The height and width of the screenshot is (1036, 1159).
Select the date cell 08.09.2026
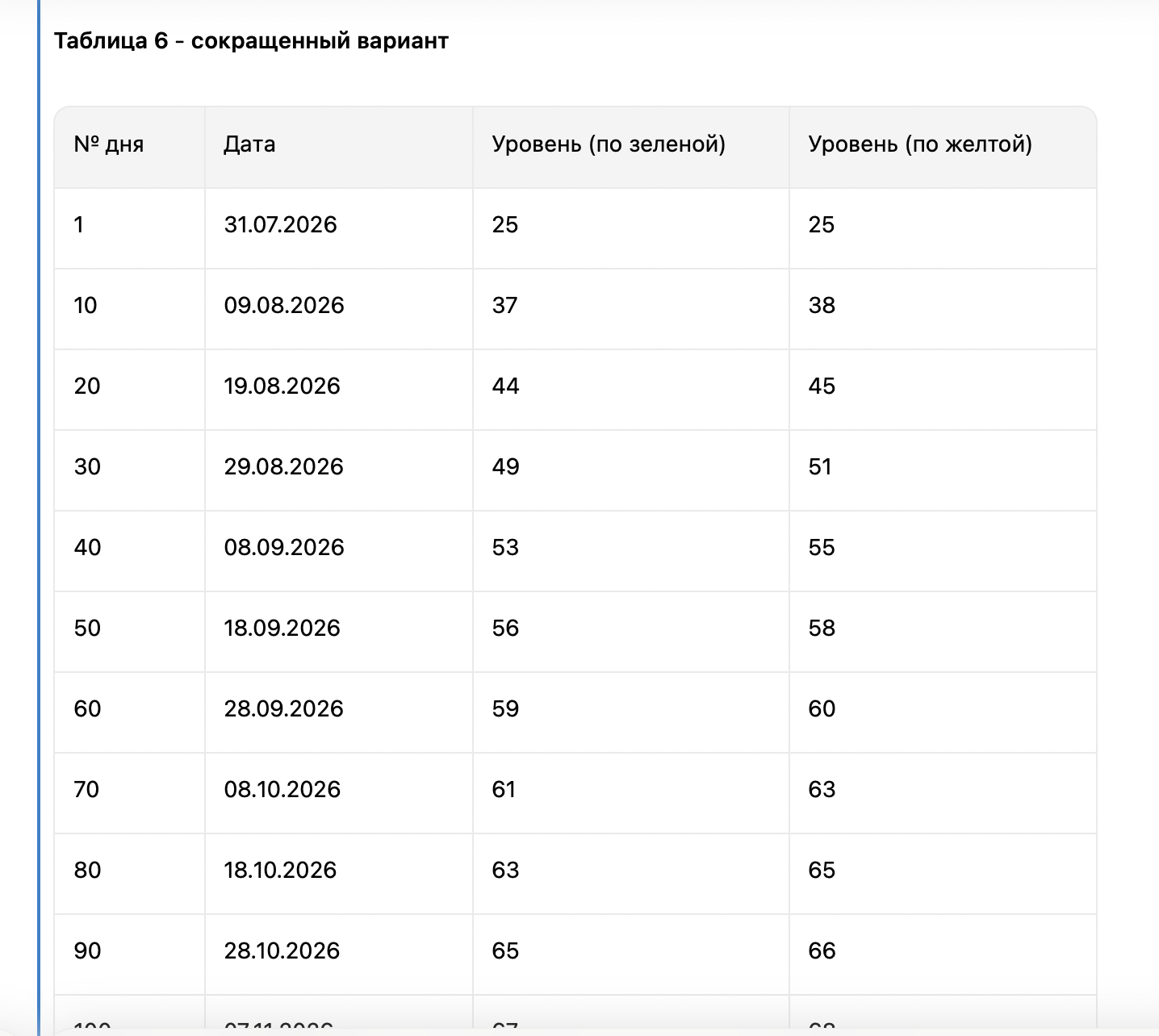pos(284,547)
